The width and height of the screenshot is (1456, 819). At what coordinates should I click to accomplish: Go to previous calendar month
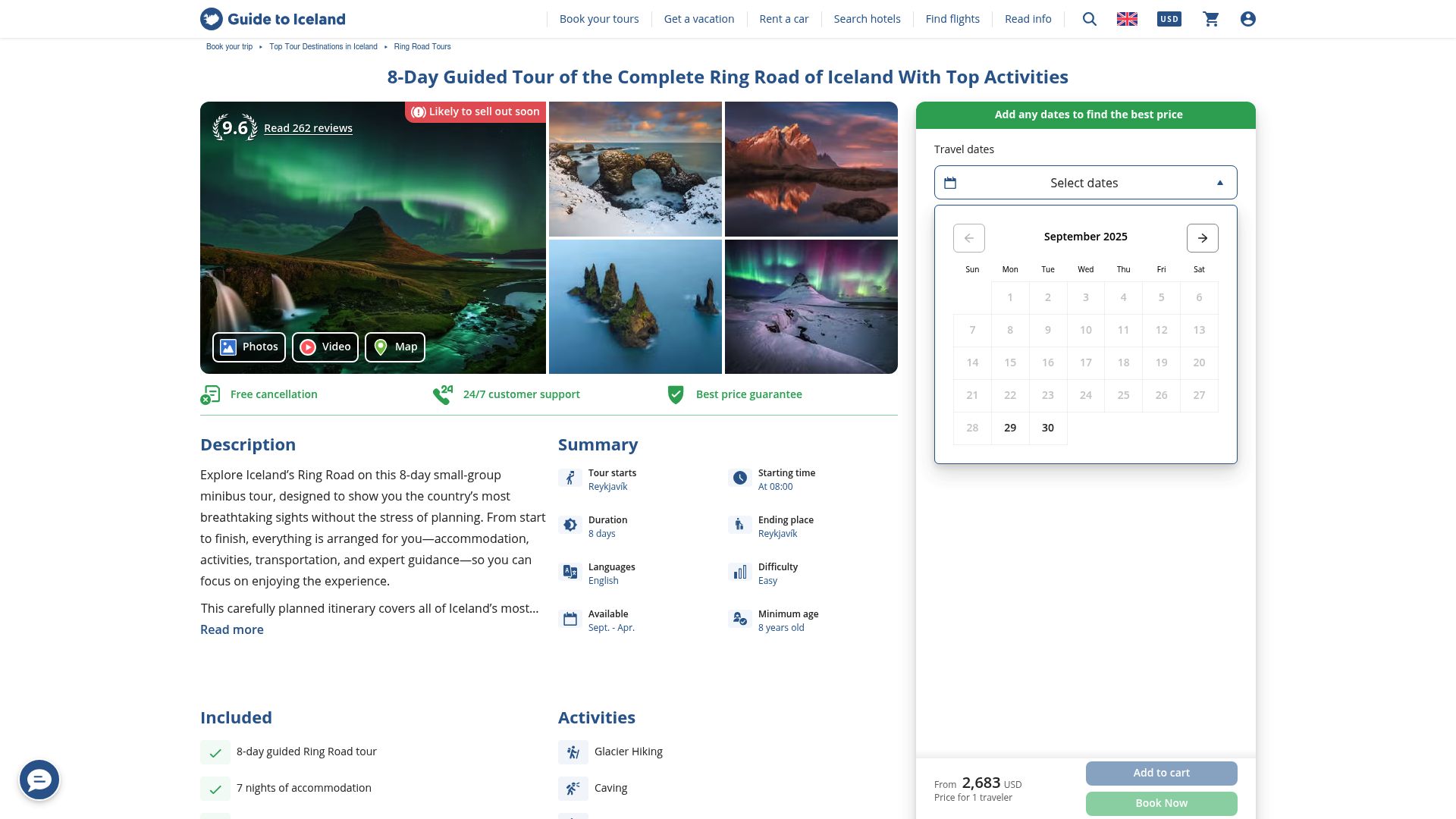pyautogui.click(x=969, y=238)
